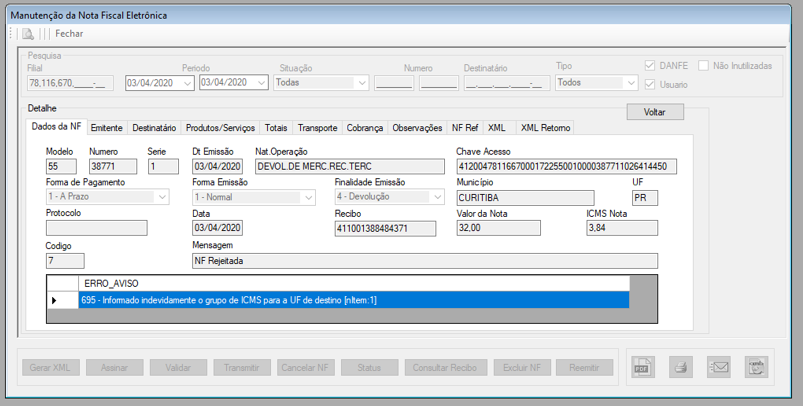Click the ICMS Nota field

coord(622,228)
